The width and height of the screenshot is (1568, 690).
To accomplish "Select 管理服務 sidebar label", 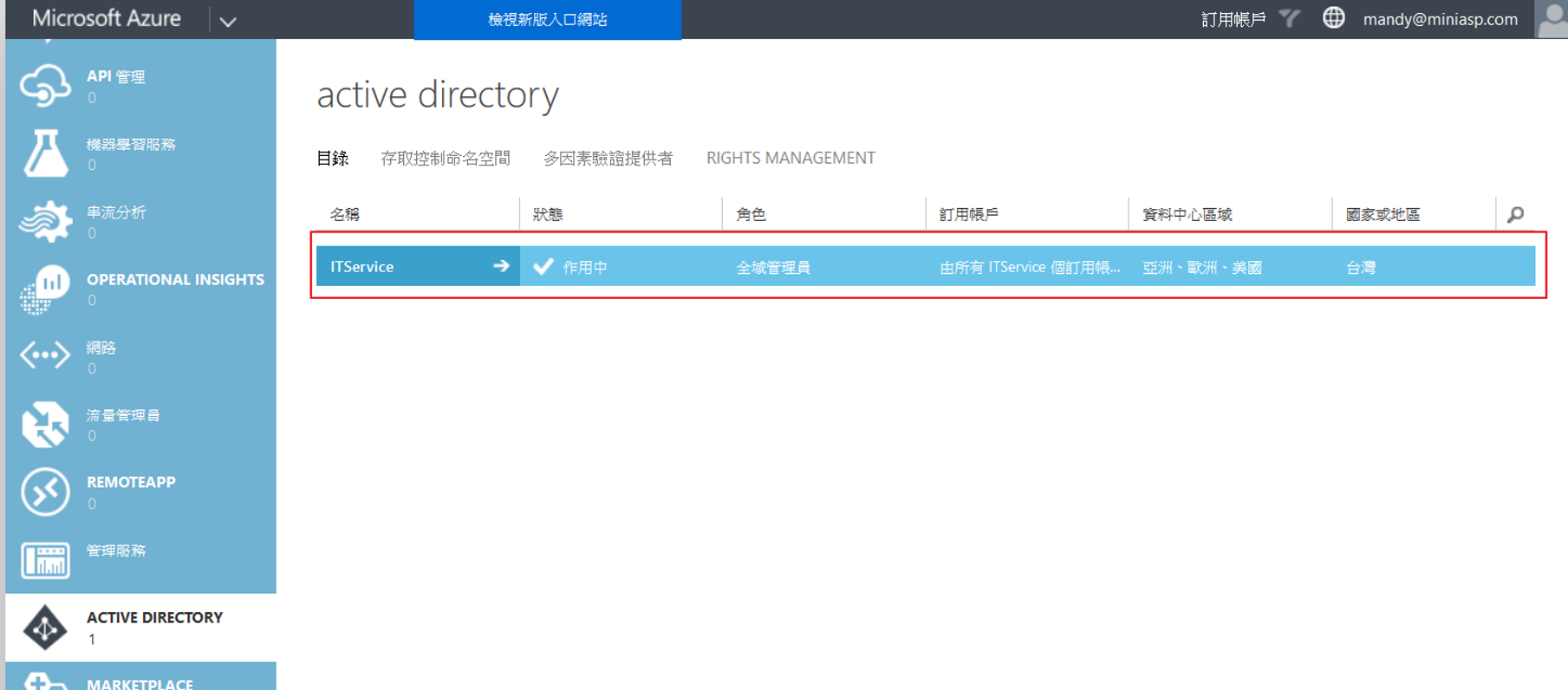I will (116, 550).
